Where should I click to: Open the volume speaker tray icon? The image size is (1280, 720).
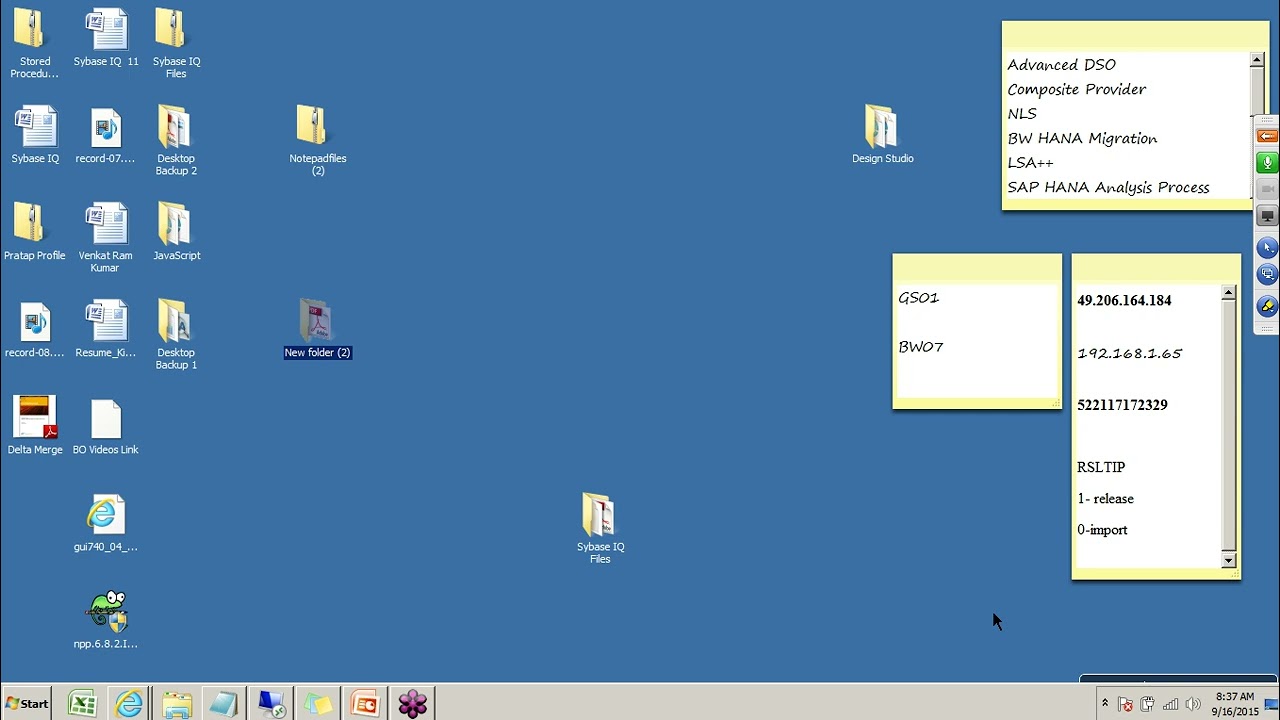coord(1192,704)
